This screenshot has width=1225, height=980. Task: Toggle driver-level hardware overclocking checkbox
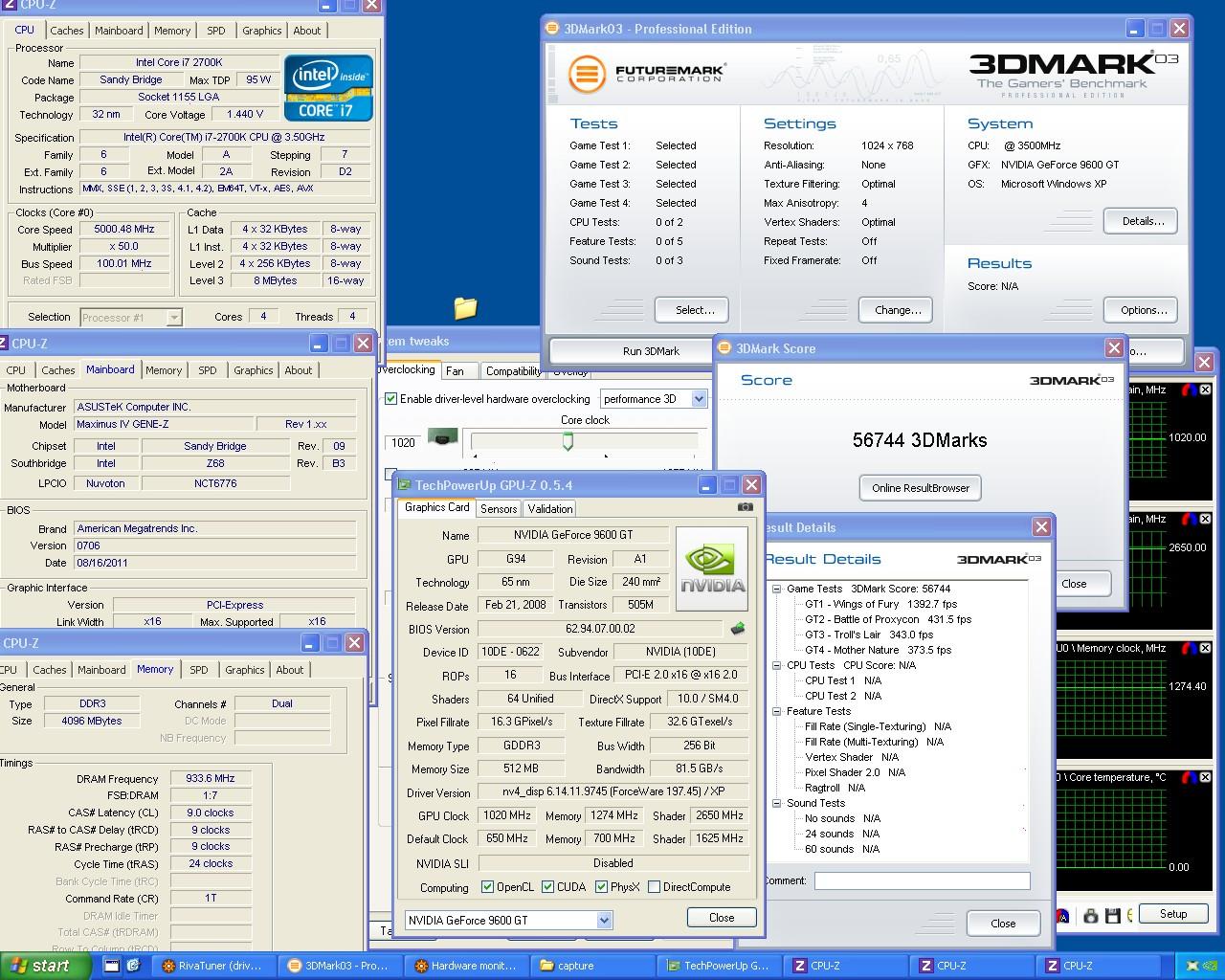tap(390, 399)
